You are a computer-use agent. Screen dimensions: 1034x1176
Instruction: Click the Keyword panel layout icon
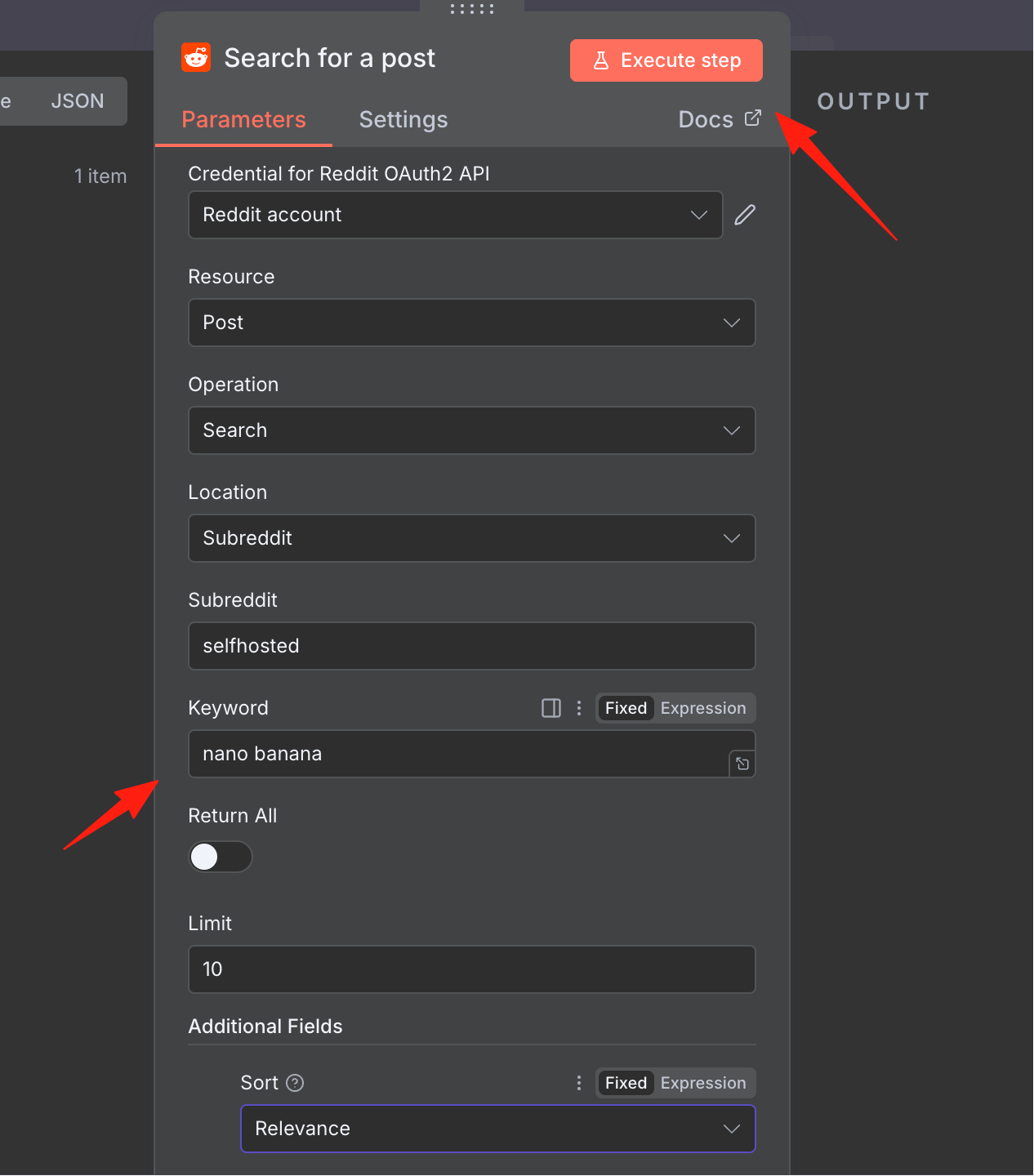click(x=551, y=708)
